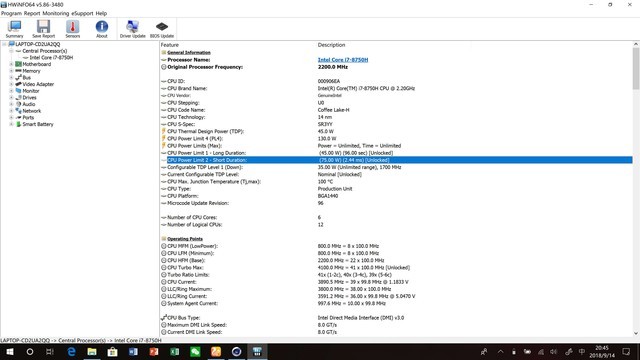640x360 pixels.
Task: Select the Memory module icon in tree
Action: click(18, 71)
